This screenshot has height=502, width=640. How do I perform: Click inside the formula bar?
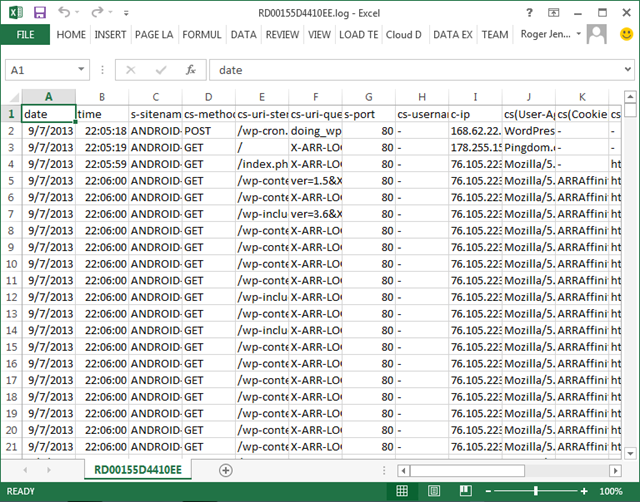click(416, 70)
